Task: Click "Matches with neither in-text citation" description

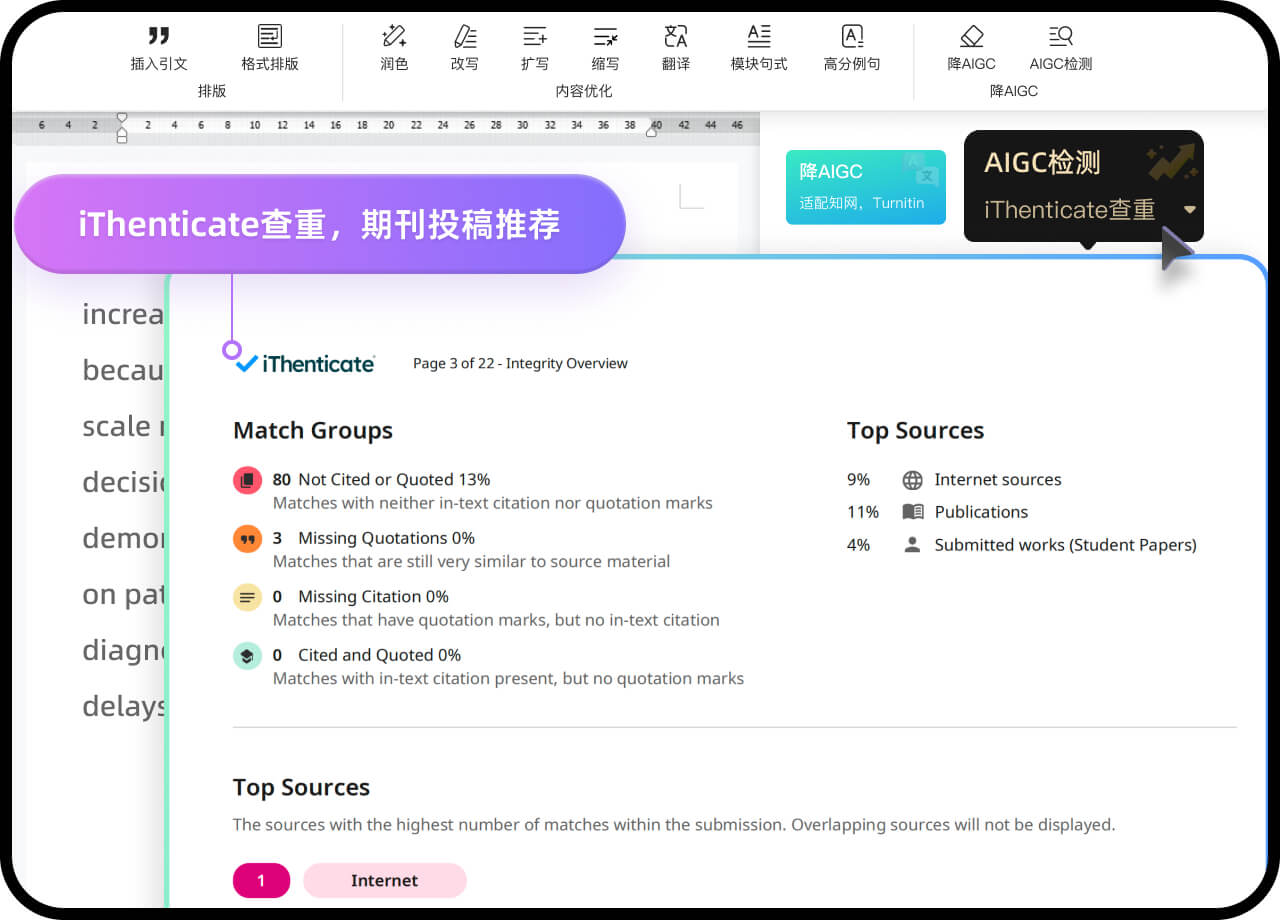Action: [493, 503]
